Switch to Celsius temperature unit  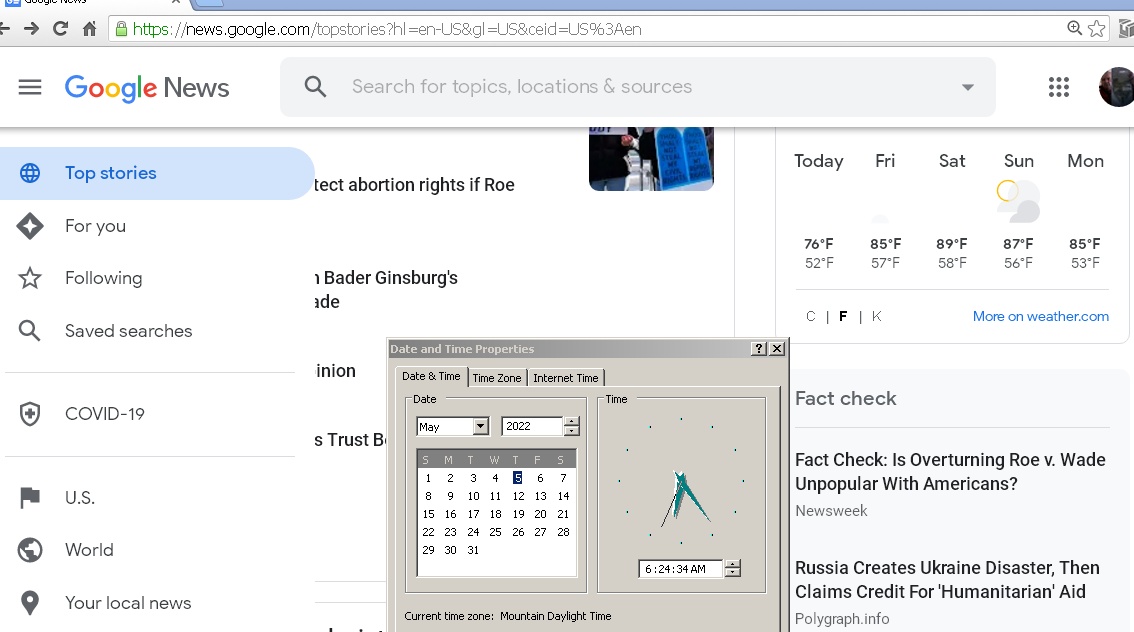point(810,317)
